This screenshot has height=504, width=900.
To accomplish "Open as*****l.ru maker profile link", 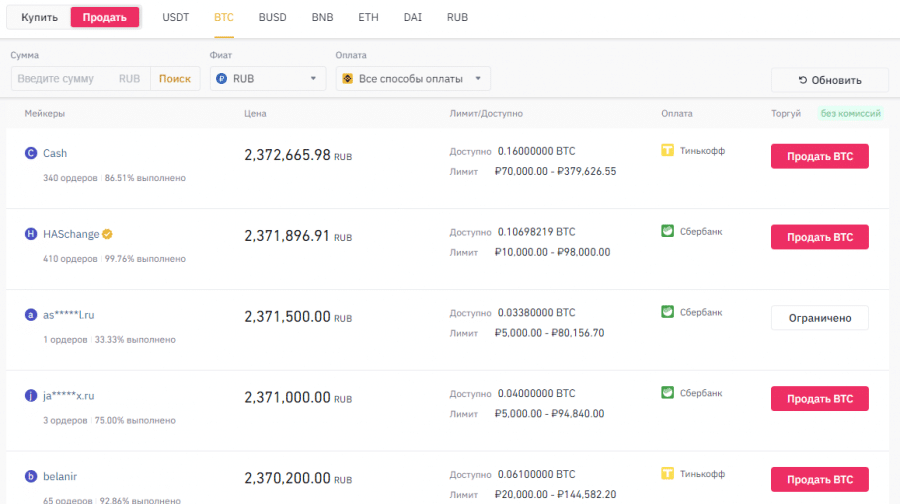I will click(x=69, y=315).
